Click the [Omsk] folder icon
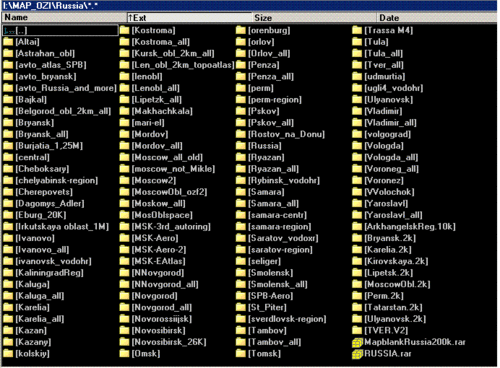 (125, 354)
